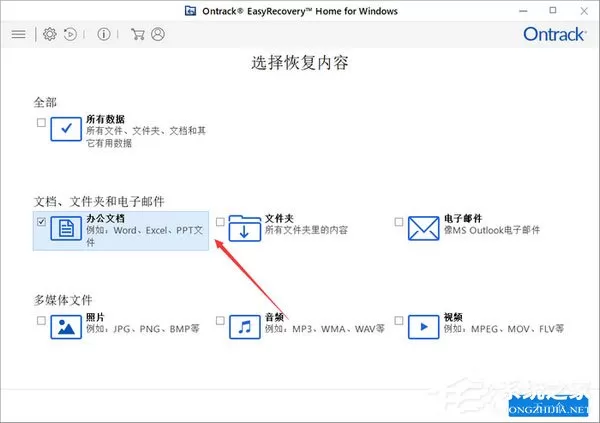Click the 所有数据 checkmark icon
Image resolution: width=600 pixels, height=423 pixels.
pos(66,129)
